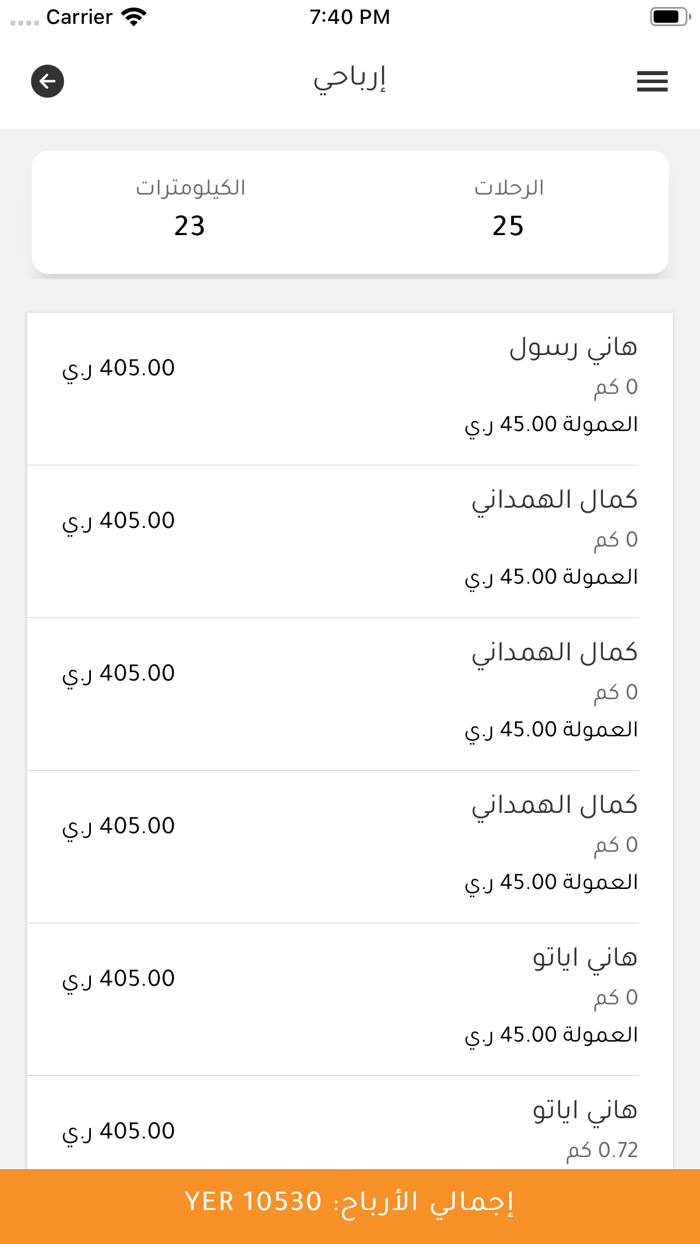
Task: Select the trip showing 0.72 كم distance
Action: pos(350,1120)
